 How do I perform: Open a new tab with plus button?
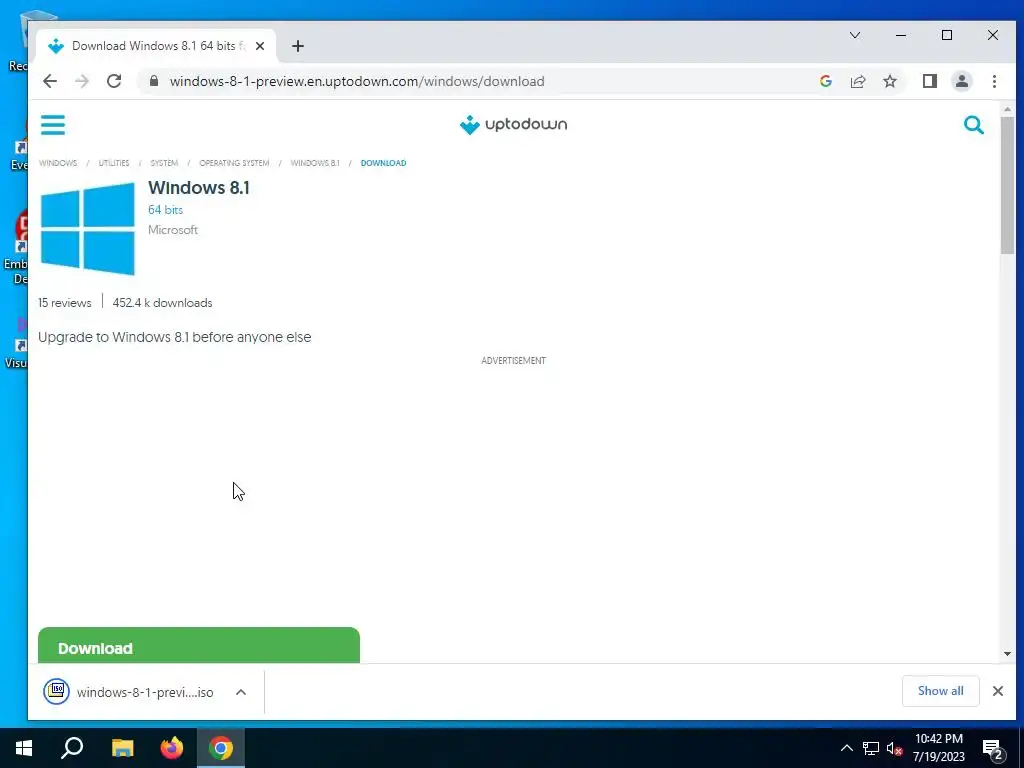point(298,46)
